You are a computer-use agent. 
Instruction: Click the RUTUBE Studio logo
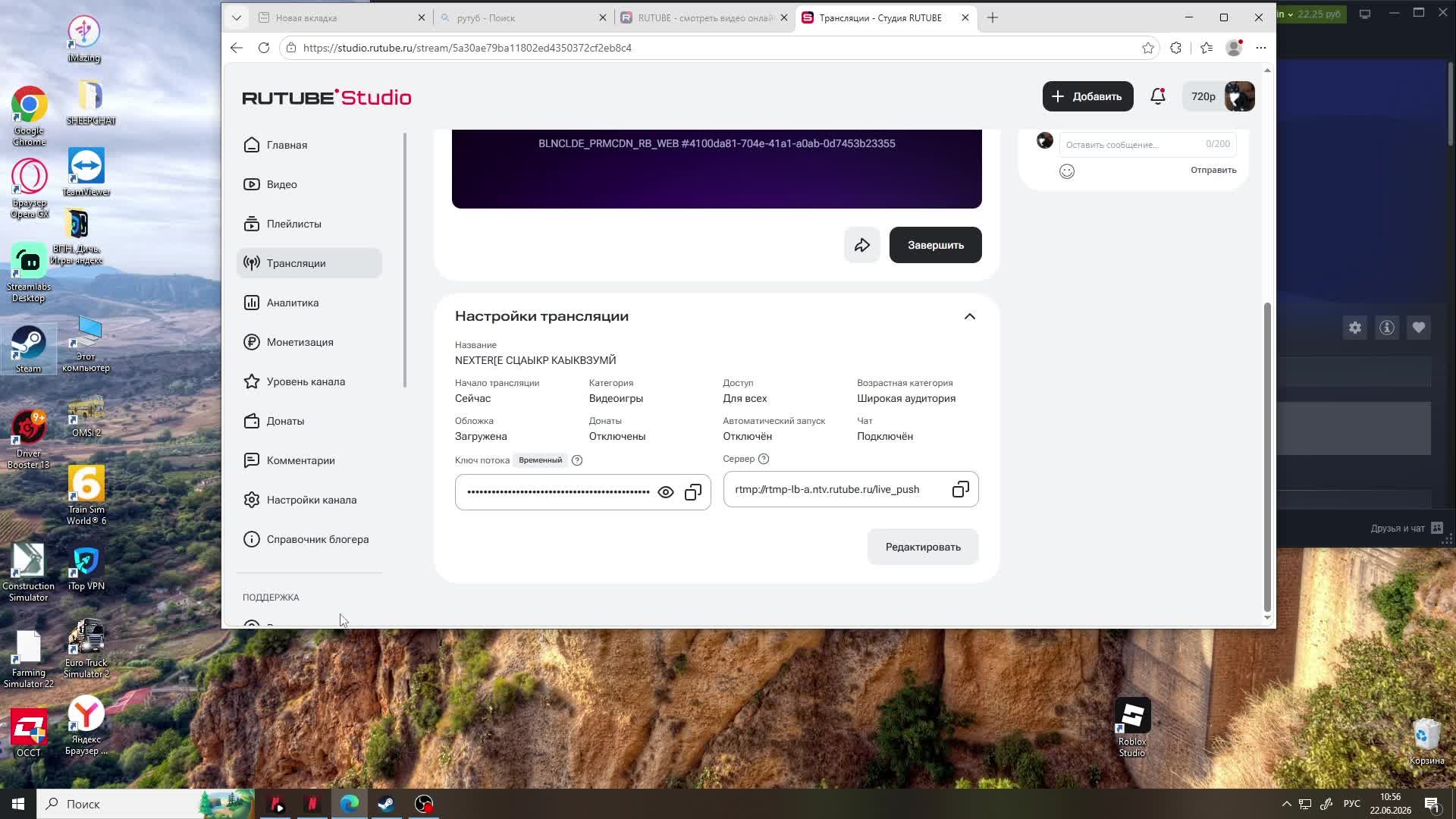327,97
